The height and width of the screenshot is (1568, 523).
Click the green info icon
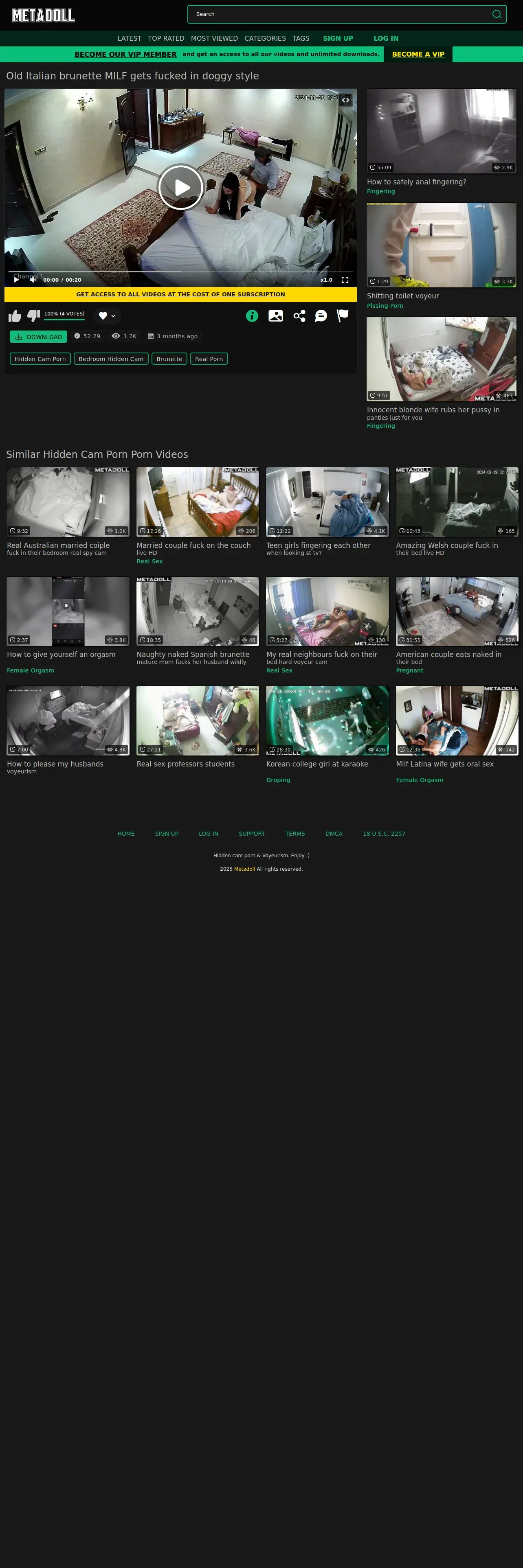(252, 316)
